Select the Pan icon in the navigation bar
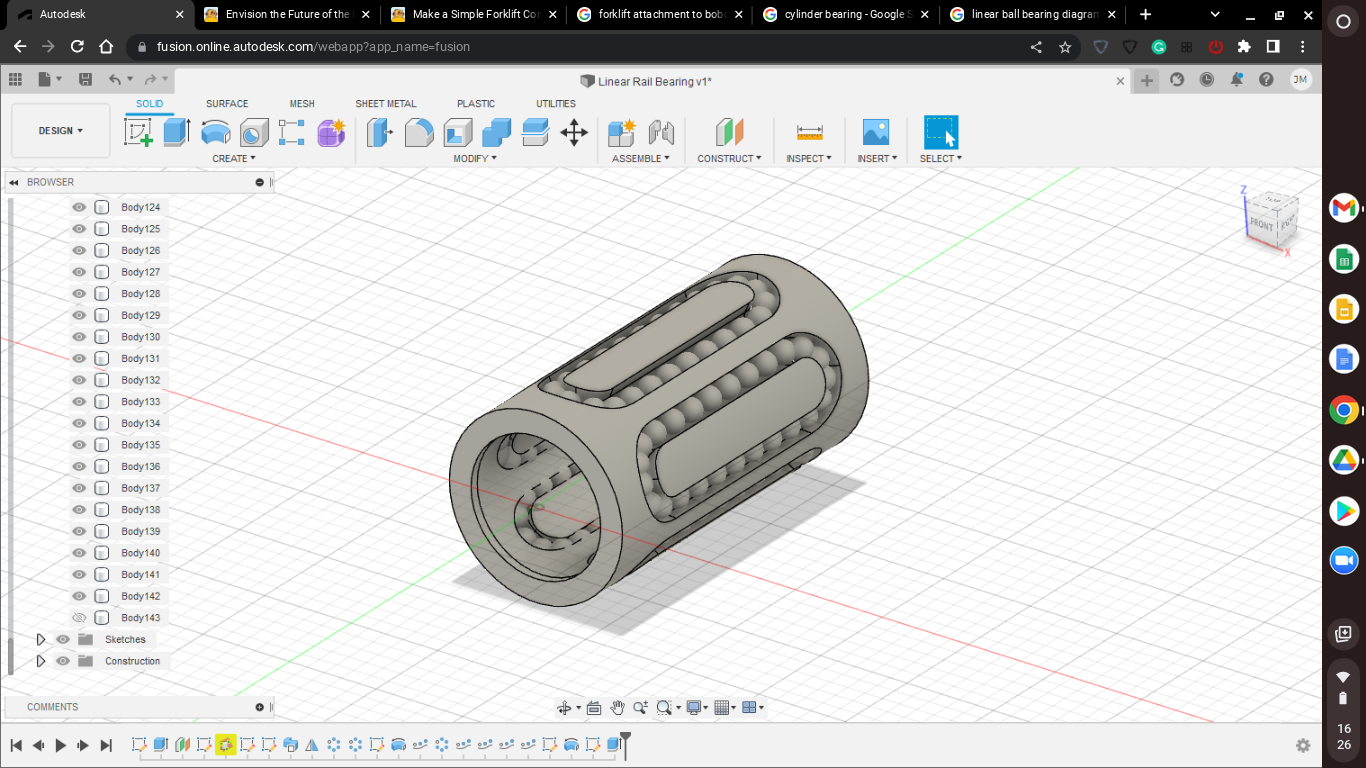 [x=617, y=707]
